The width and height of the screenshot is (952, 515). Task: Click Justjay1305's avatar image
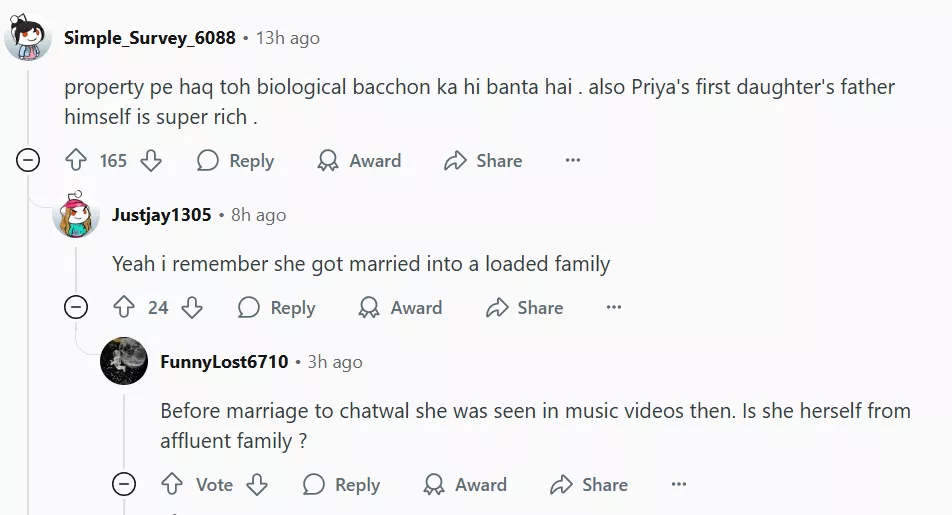76,215
